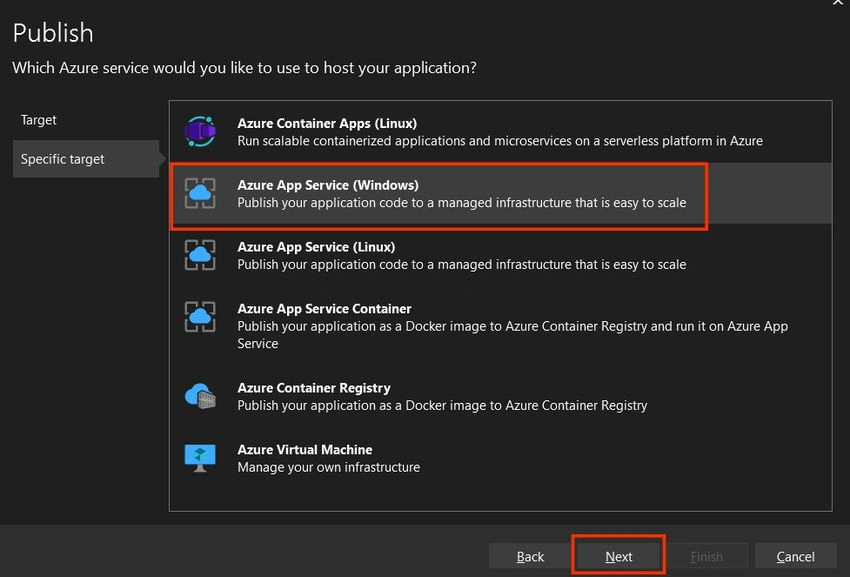Select the Azure Virtual Machine title
The image size is (850, 577).
pos(305,450)
